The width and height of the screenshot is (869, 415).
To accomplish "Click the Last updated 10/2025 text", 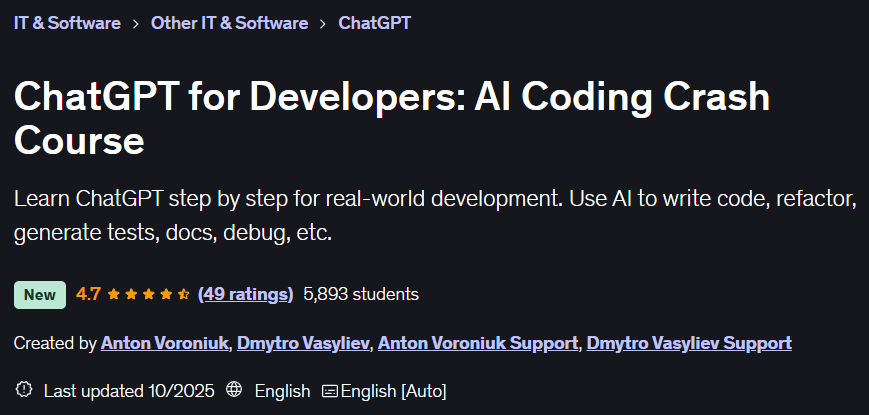I will 129,391.
